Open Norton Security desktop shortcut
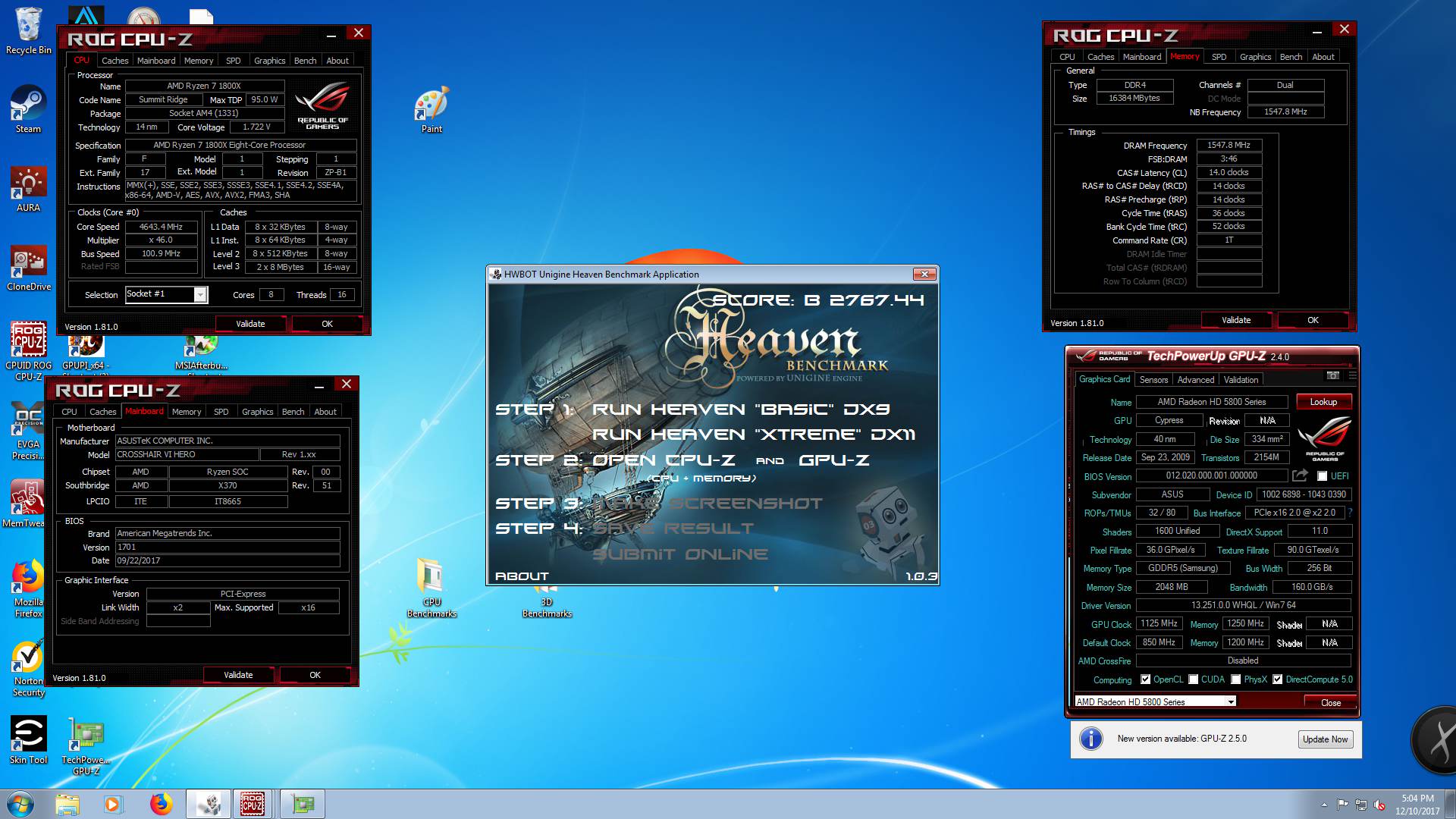1456x819 pixels. pyautogui.click(x=29, y=669)
